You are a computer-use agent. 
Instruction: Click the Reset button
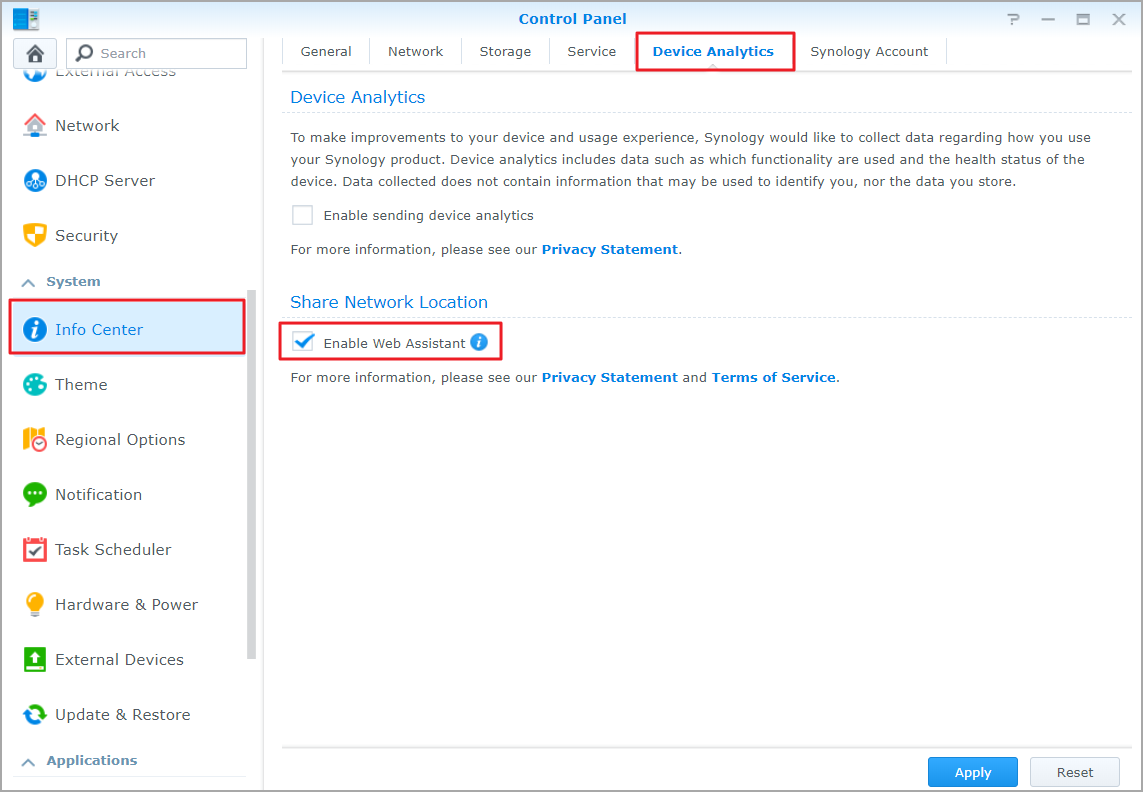1074,772
